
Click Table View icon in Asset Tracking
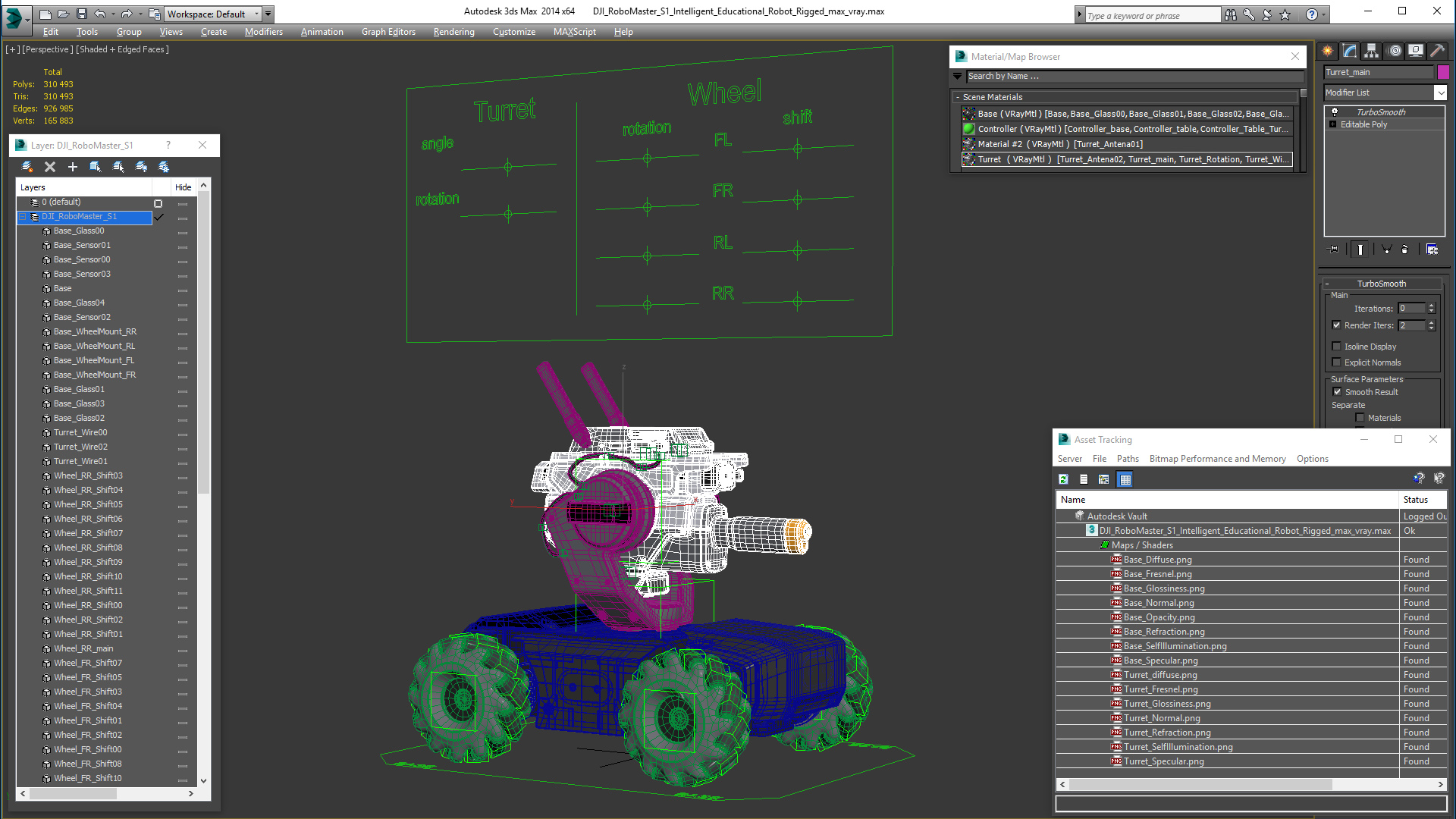[1125, 479]
